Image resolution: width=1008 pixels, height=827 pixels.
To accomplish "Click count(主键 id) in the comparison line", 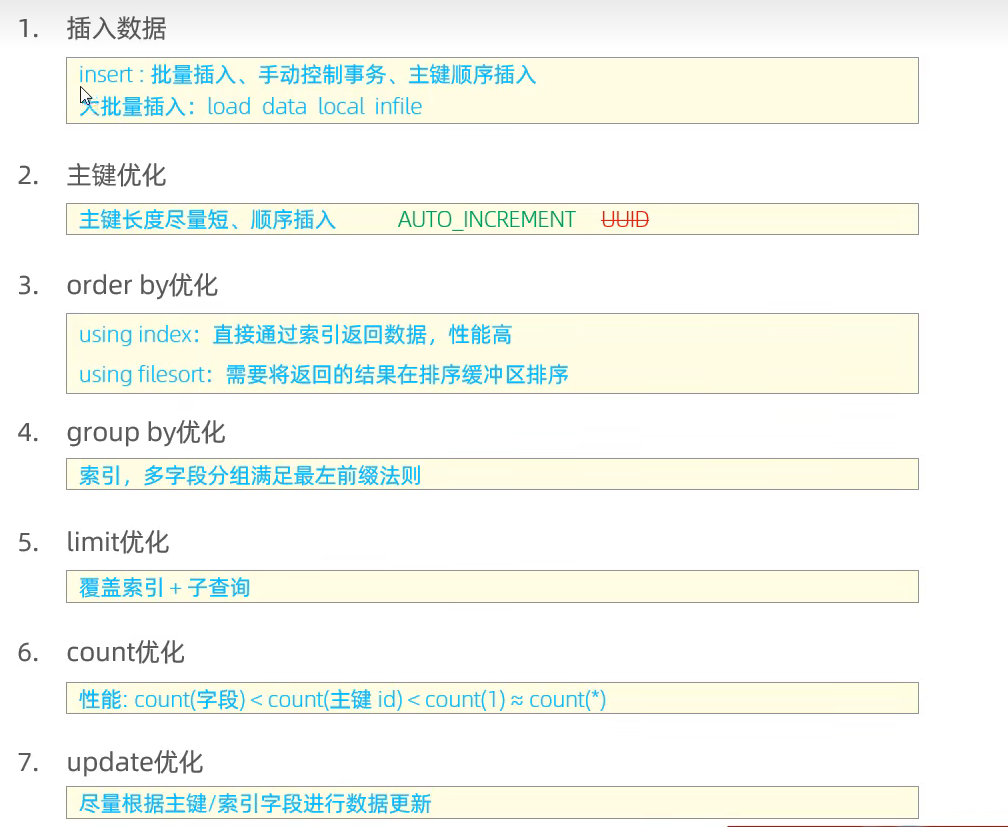I will tap(334, 700).
